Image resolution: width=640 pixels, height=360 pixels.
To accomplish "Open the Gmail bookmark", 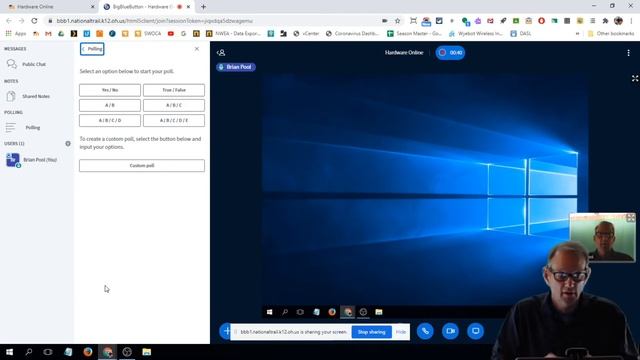I will click(x=48, y=33).
